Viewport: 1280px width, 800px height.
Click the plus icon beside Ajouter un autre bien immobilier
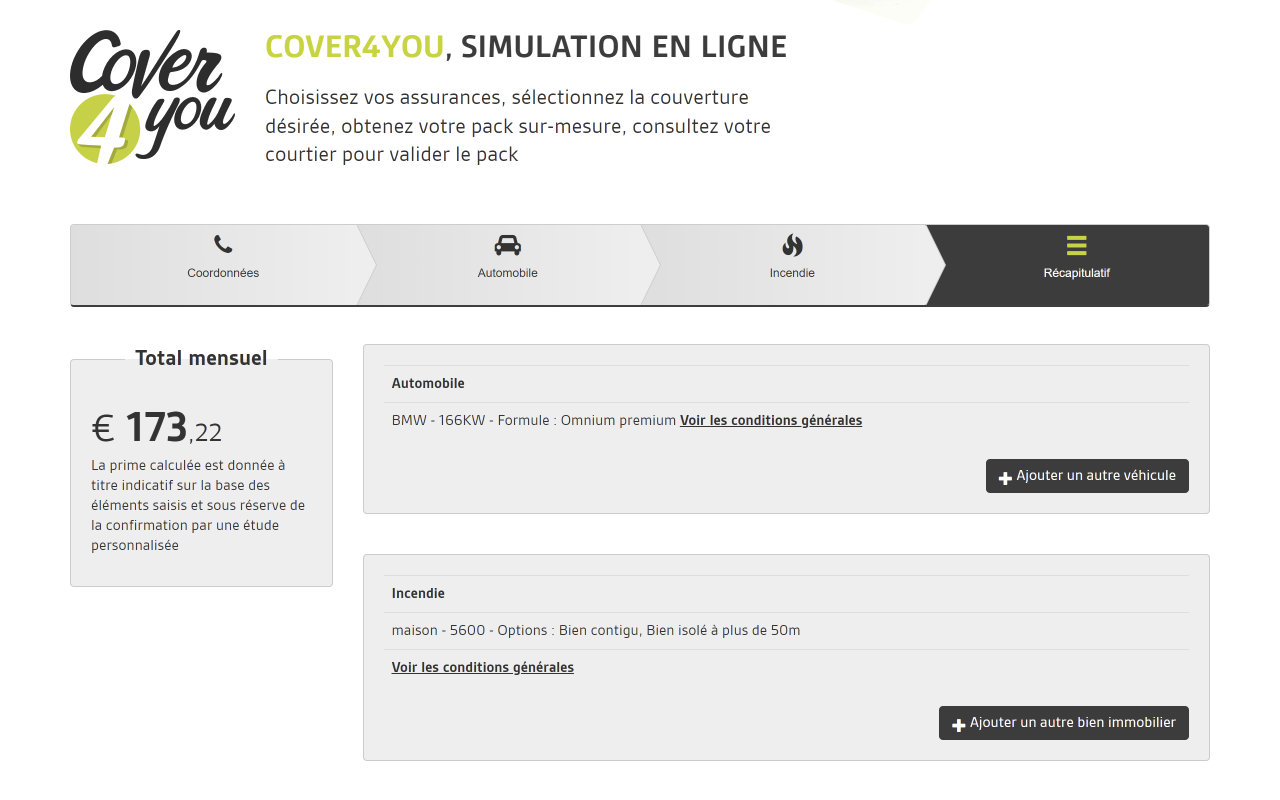[x=958, y=724]
